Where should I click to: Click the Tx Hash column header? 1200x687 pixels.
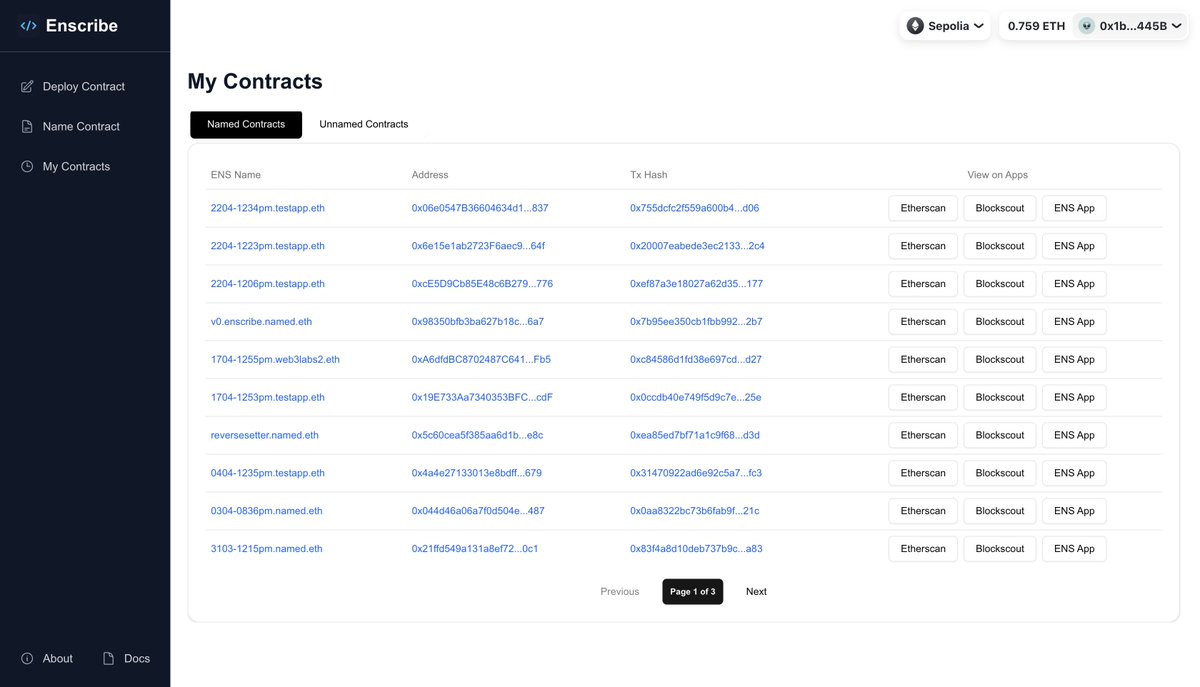pos(649,175)
